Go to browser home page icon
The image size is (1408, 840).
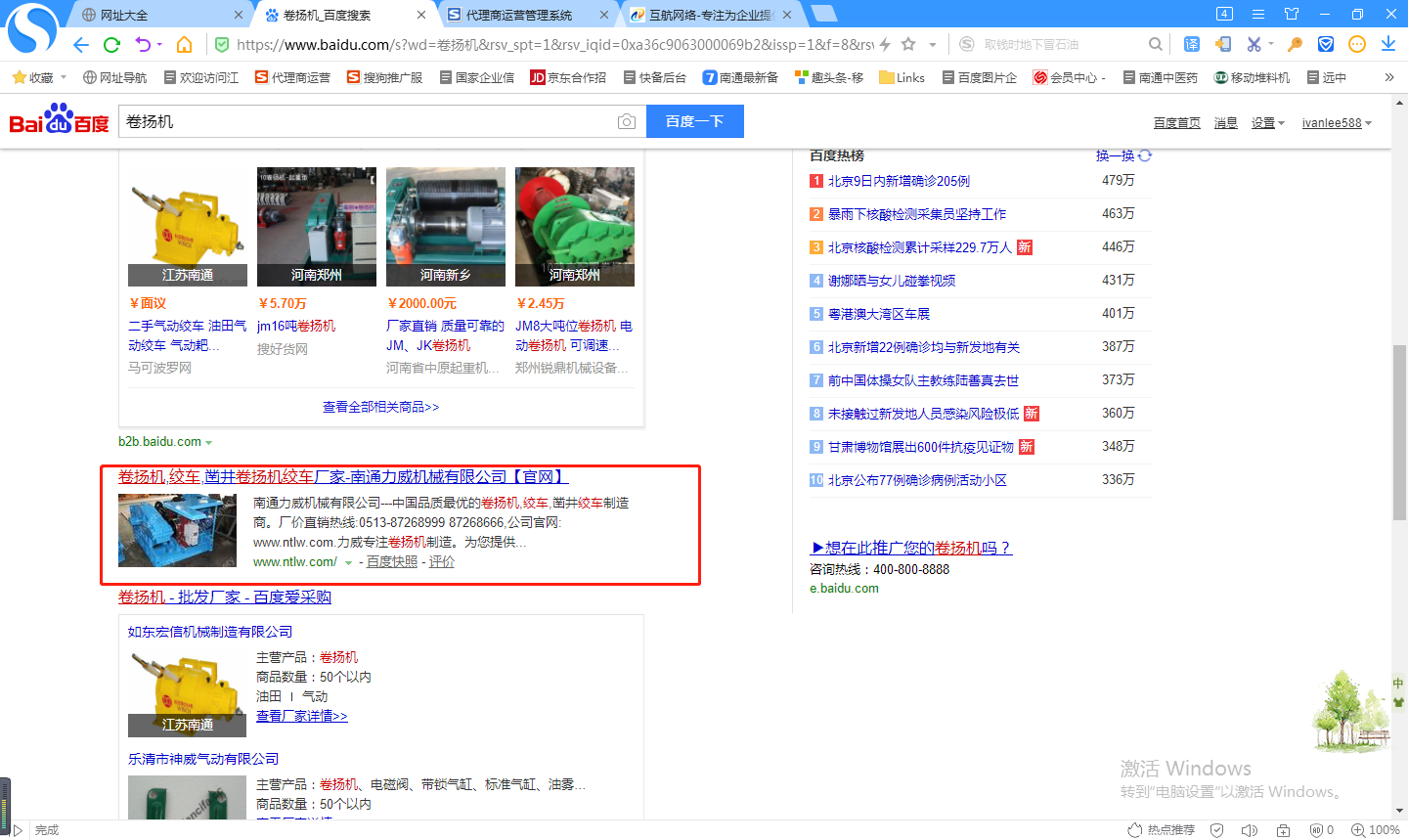click(x=184, y=44)
